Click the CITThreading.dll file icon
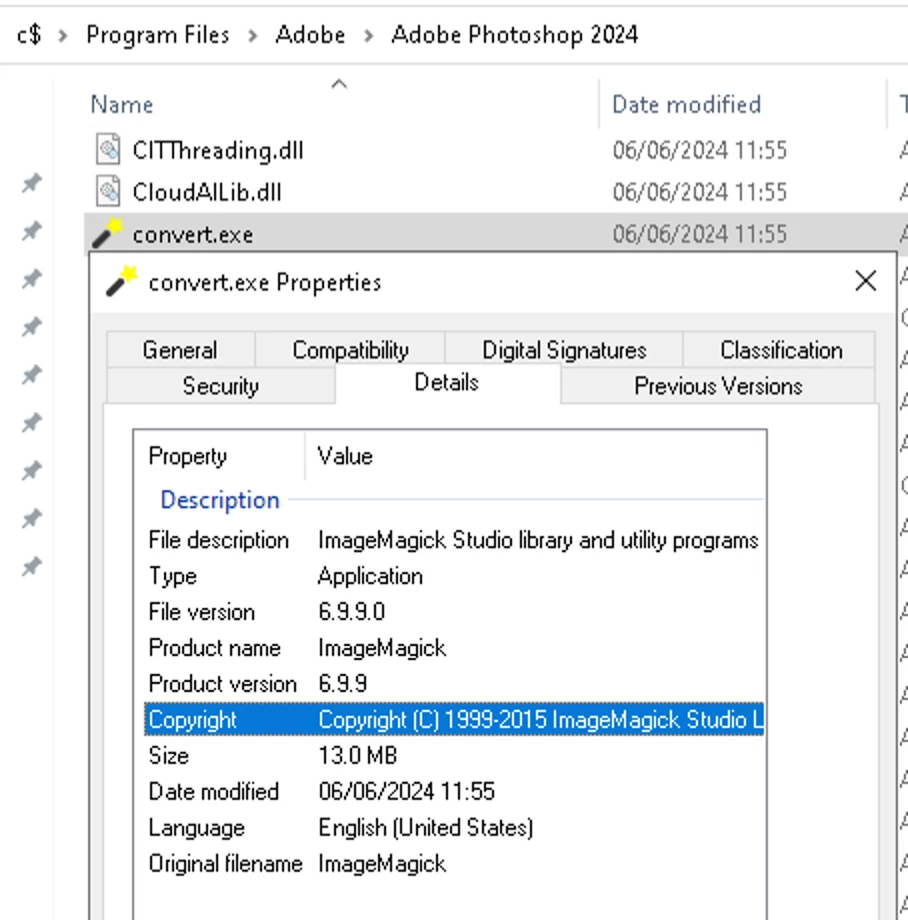Screen dimensions: 908x920 pos(108,150)
